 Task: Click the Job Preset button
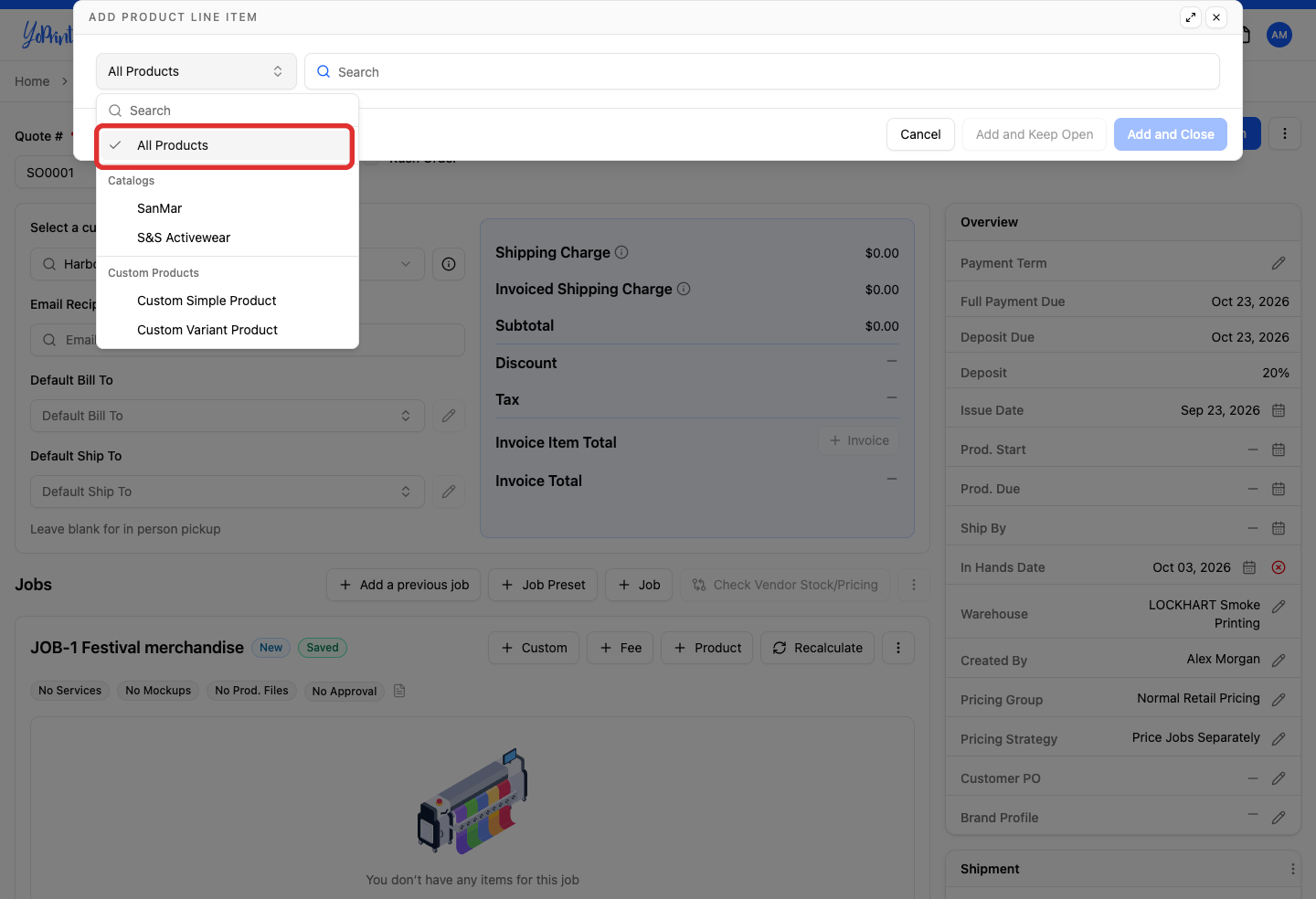tap(543, 585)
